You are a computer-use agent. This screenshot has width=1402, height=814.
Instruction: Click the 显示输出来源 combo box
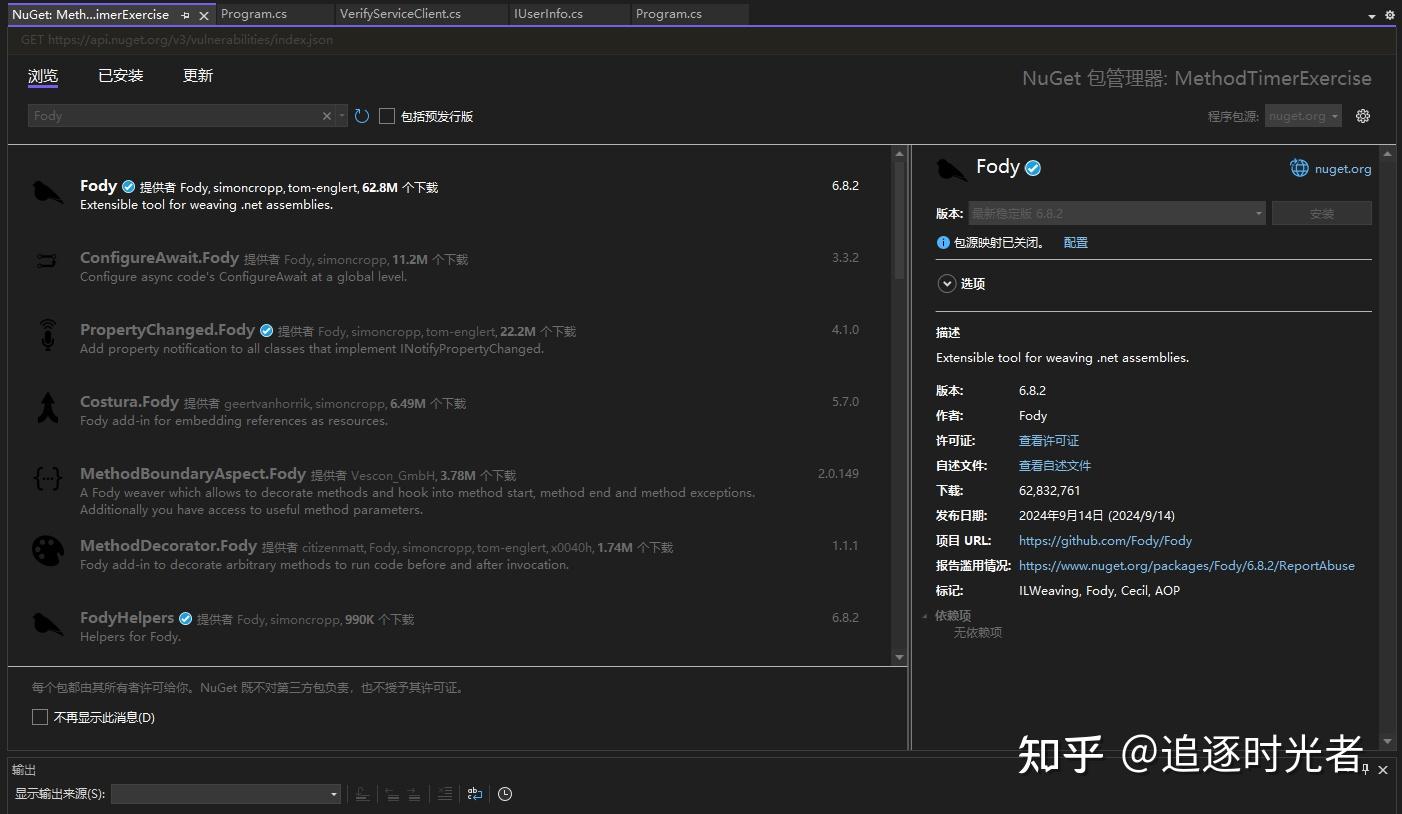(225, 793)
